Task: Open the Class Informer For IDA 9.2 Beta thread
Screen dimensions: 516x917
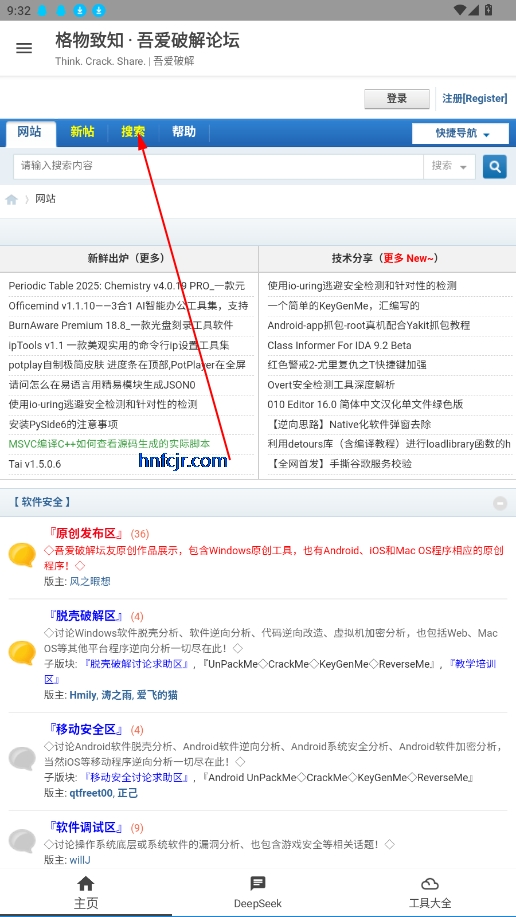Action: (339, 346)
